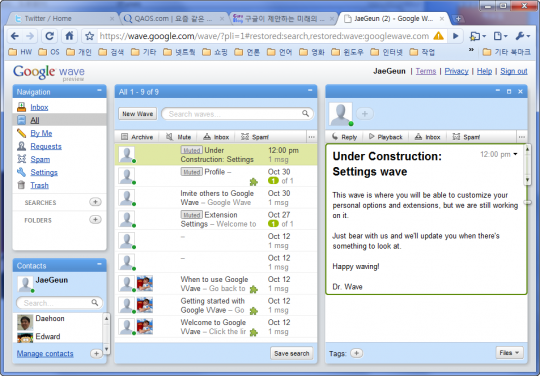Open the Welcome to Google Wave item
The height and width of the screenshot is (376, 540).
pos(216,326)
